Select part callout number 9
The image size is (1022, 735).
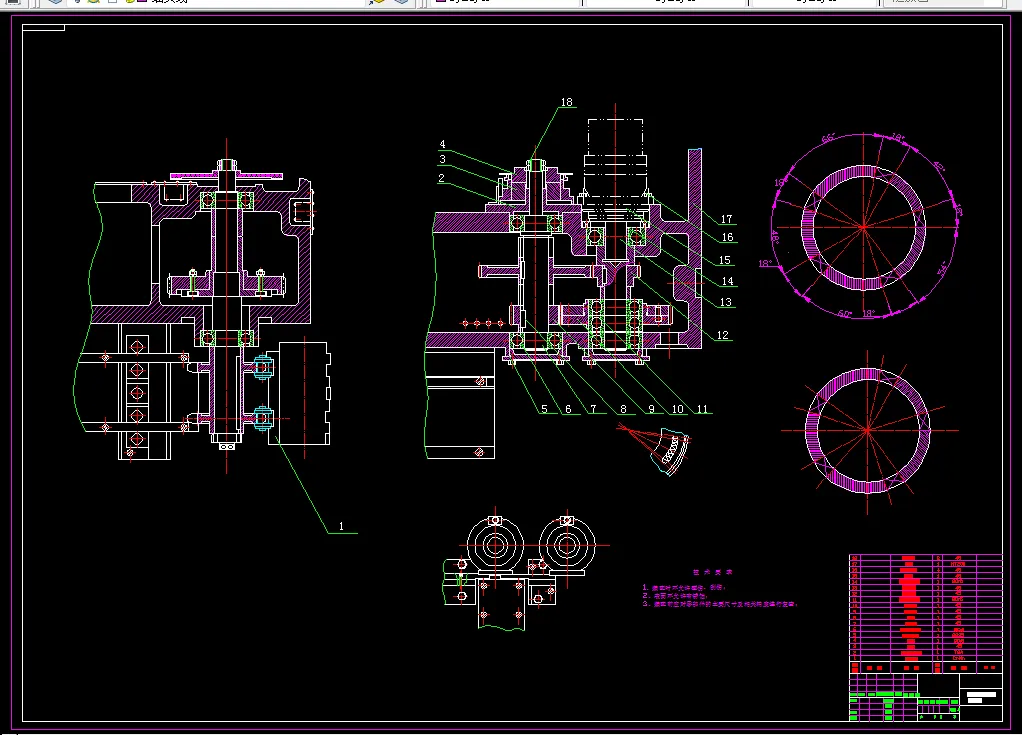651,409
